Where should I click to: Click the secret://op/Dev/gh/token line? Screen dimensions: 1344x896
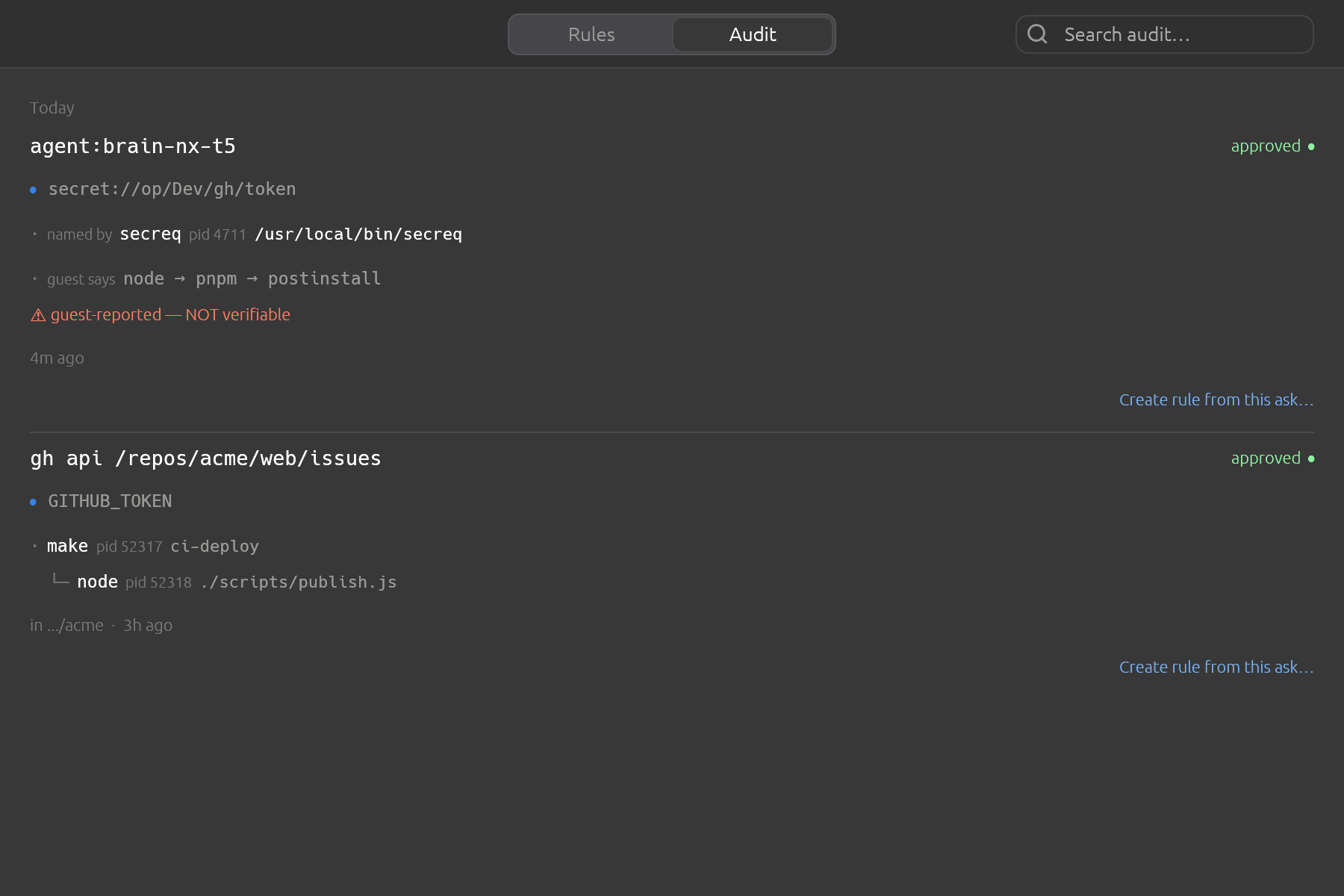[172, 189]
